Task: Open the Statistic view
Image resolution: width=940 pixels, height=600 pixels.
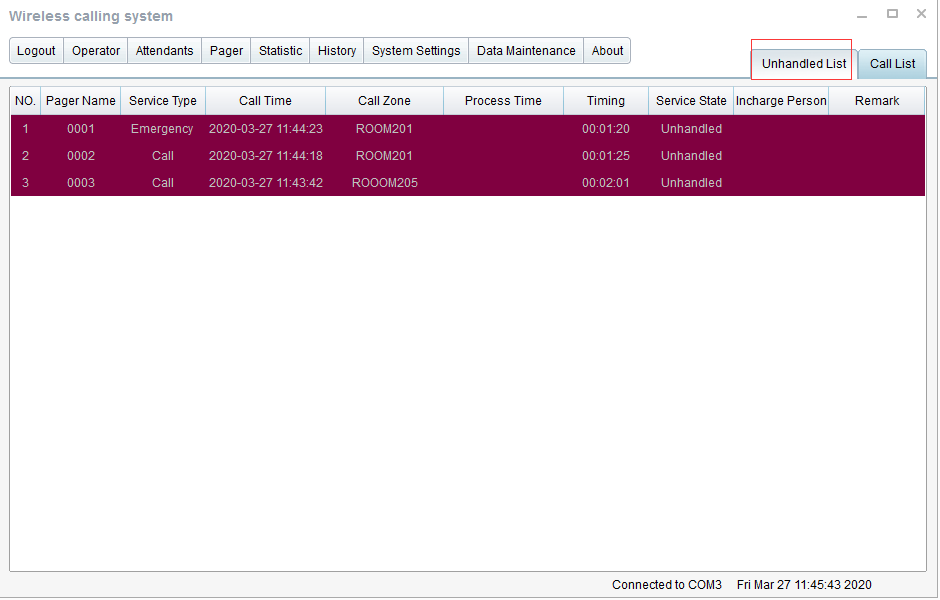Action: (280, 51)
